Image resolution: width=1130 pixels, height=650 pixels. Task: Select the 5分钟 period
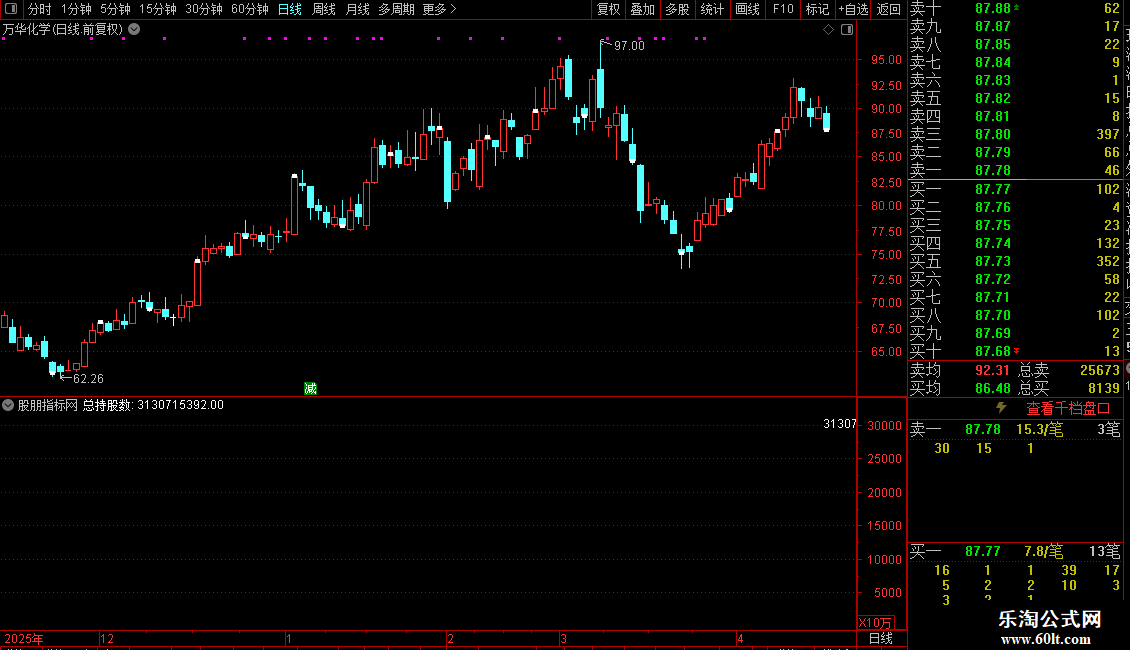pos(115,9)
